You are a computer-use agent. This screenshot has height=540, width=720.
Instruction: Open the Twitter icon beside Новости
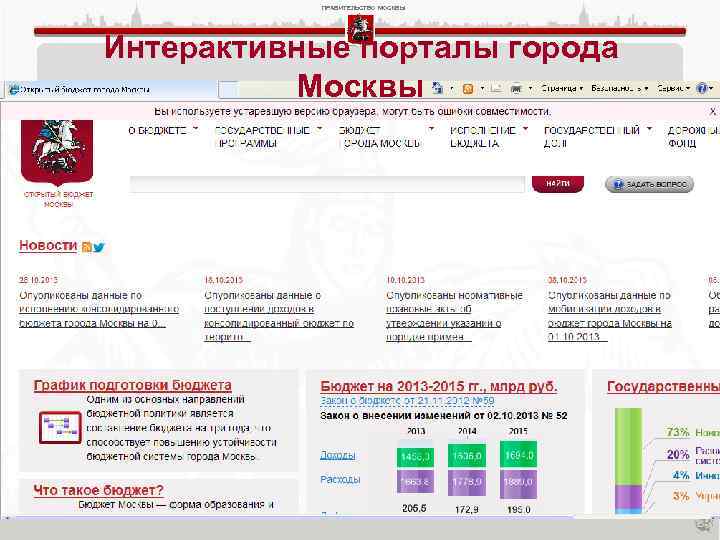coord(99,248)
